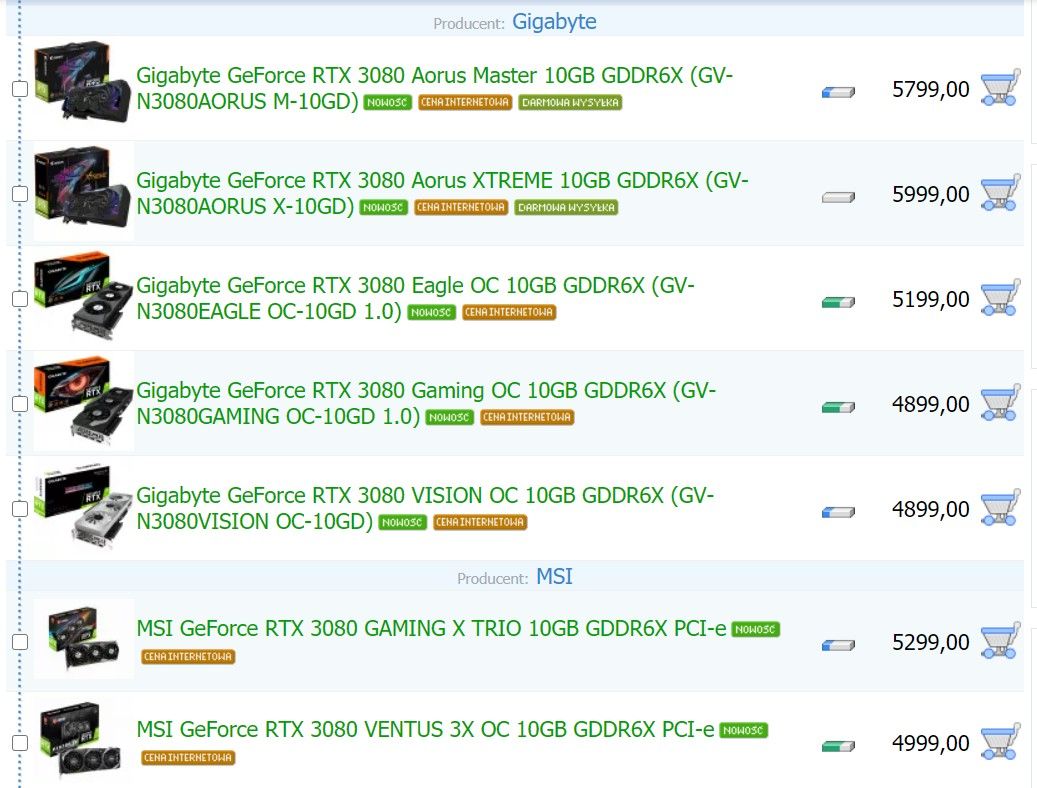View Gigabyte VISION OC product thumbnail
The width and height of the screenshot is (1037, 788).
tap(83, 507)
